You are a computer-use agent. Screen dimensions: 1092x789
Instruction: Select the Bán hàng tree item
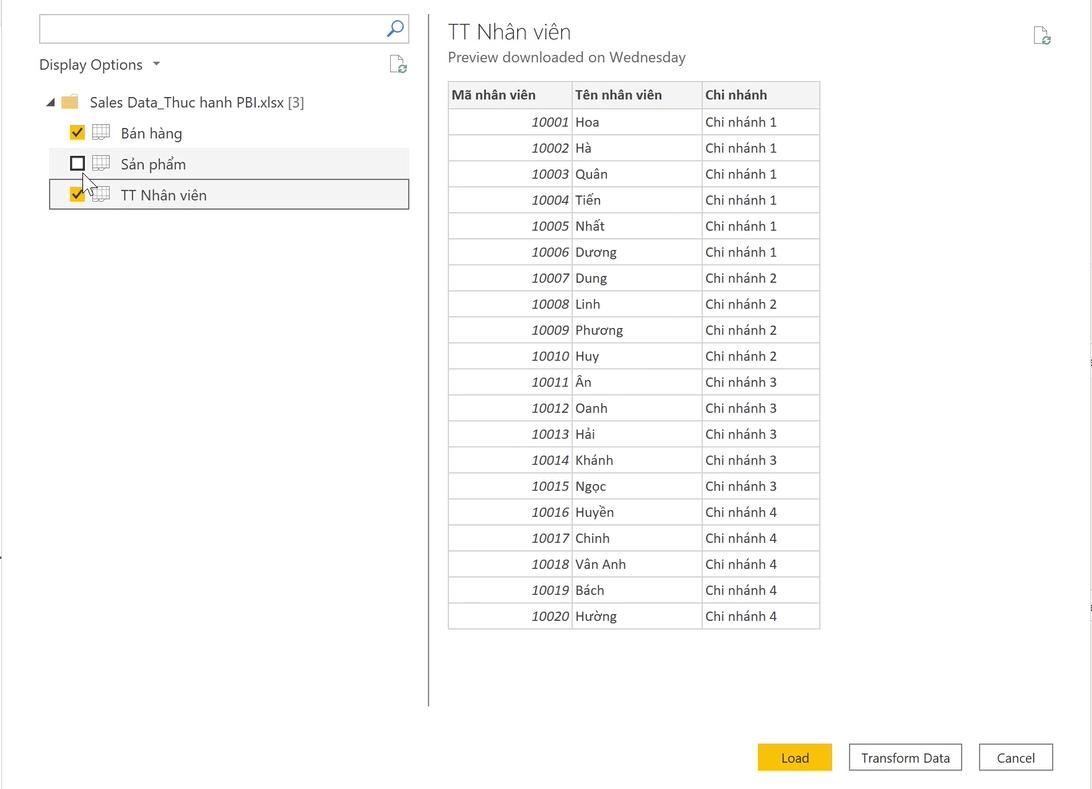click(152, 132)
